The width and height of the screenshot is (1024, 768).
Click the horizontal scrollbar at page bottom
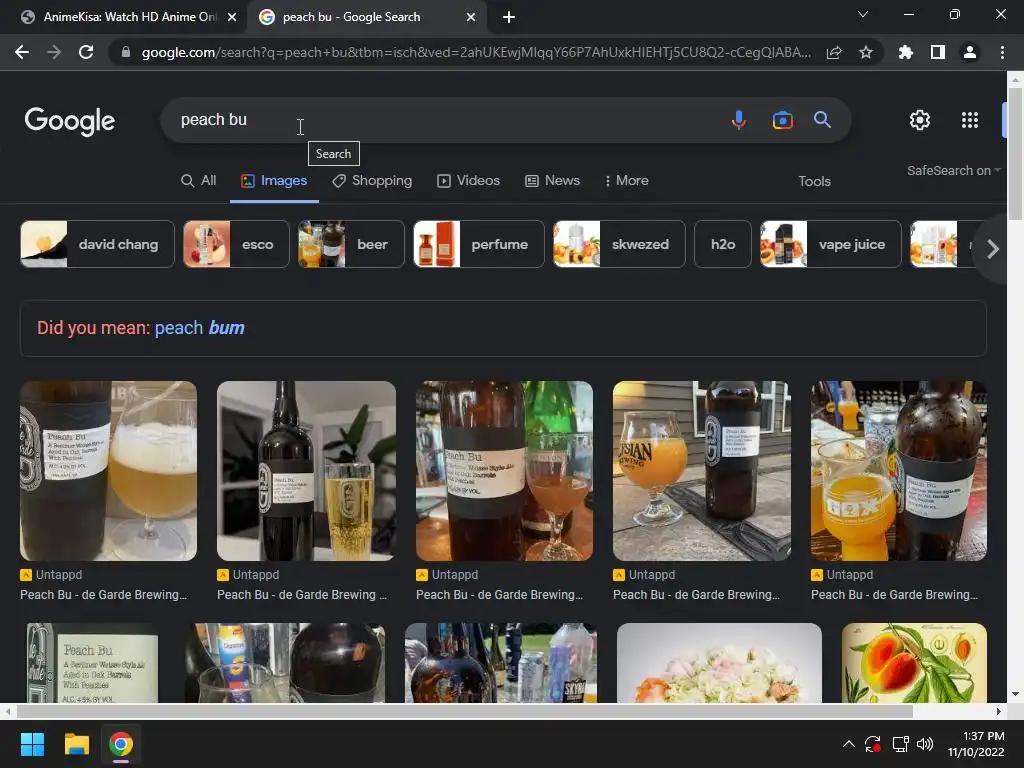(464, 711)
